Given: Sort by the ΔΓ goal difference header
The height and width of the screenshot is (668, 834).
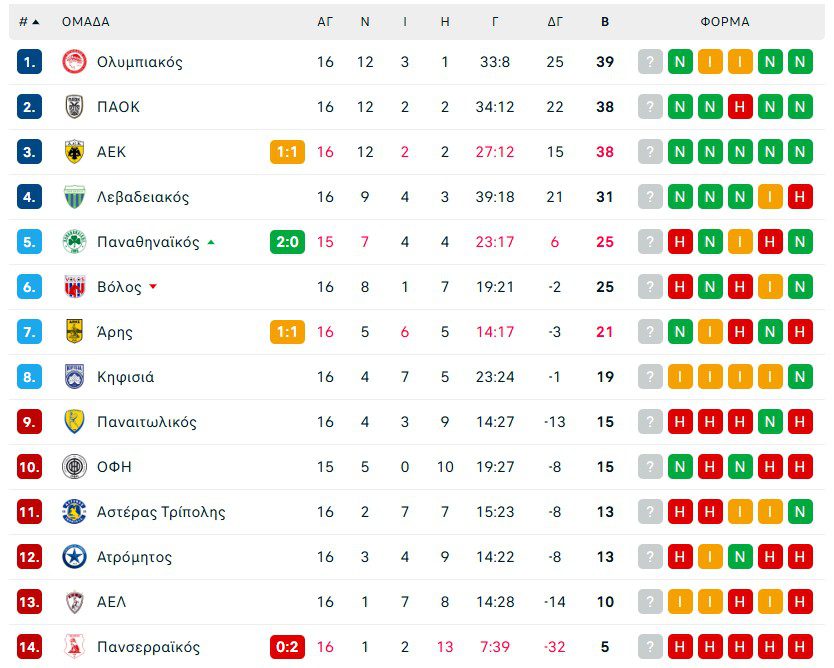Looking at the screenshot, I should point(555,21).
